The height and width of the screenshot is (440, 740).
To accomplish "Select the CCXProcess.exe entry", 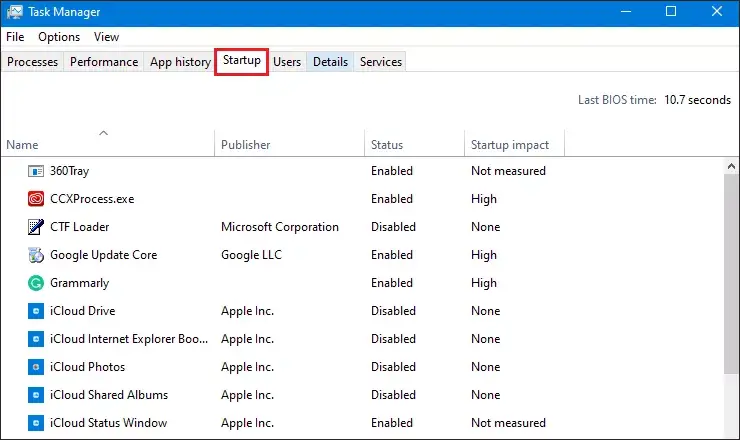I will [x=92, y=199].
